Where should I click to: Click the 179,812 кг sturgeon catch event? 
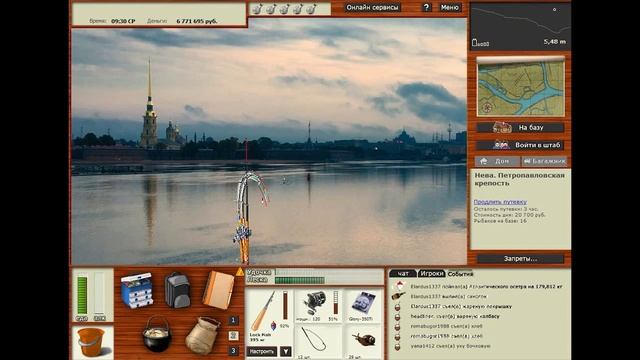(486, 287)
